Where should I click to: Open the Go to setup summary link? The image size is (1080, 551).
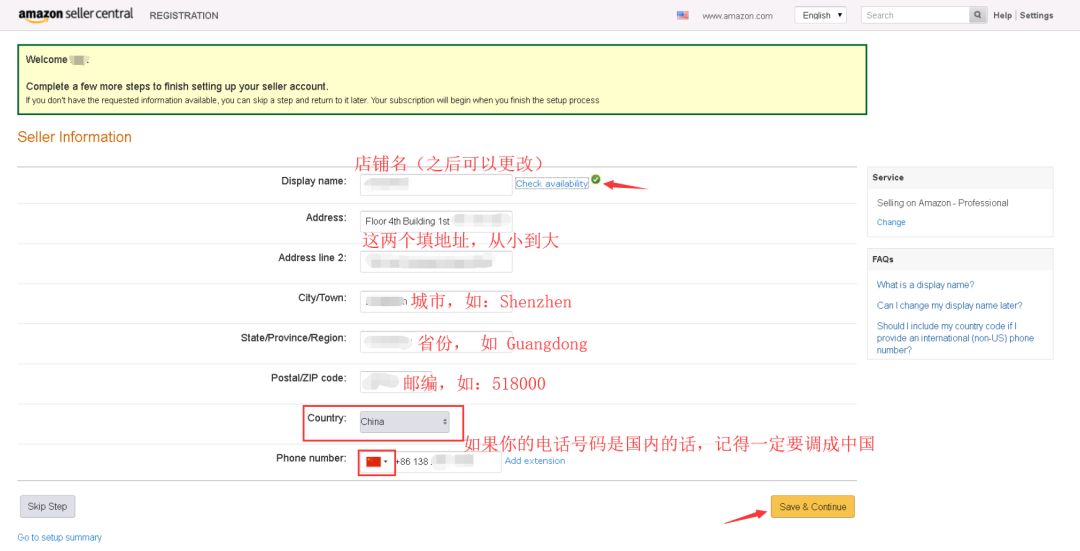coord(59,538)
